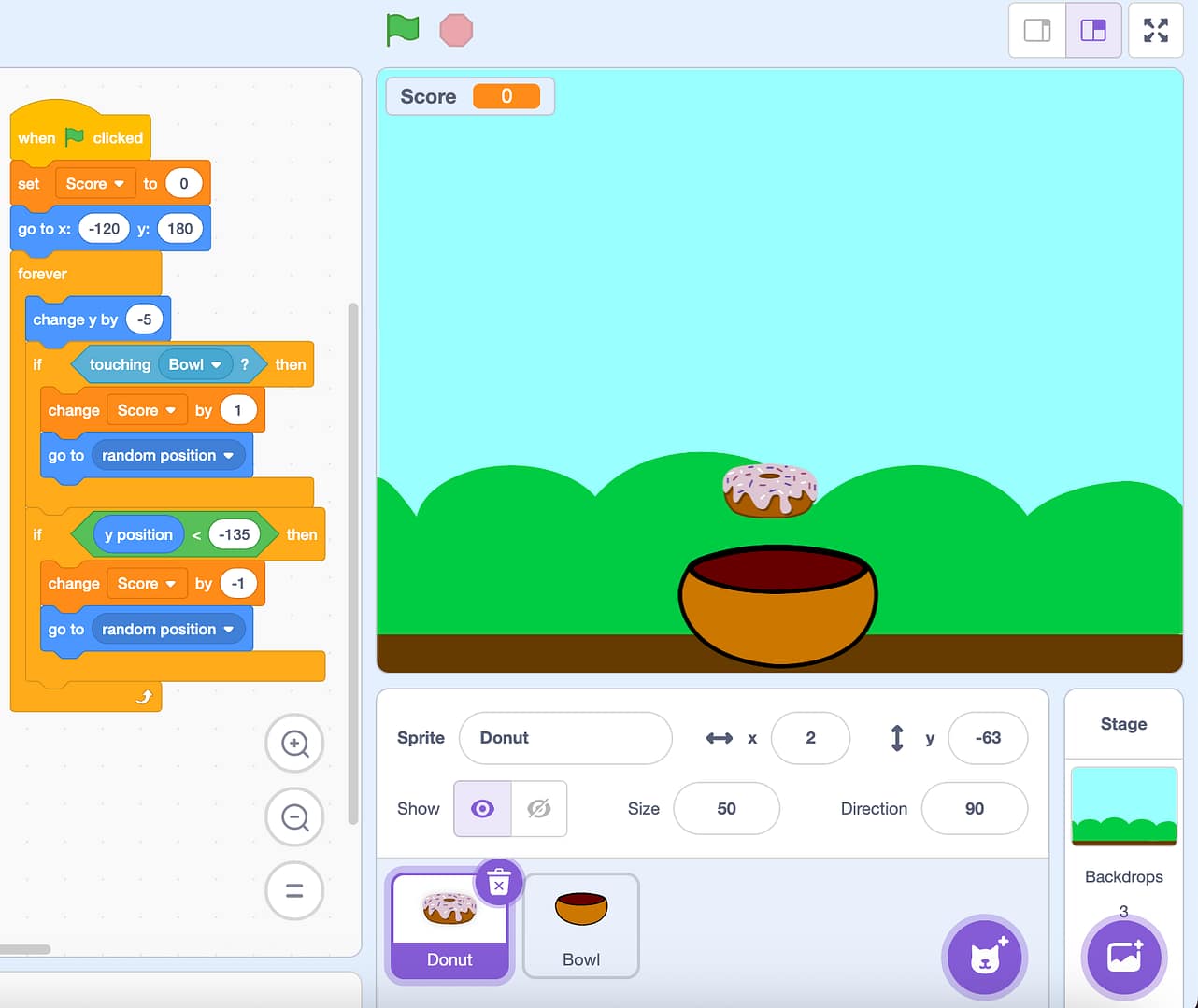Select the Bowl sprite thumbnail
The width and height of the screenshot is (1198, 1008).
(581, 925)
